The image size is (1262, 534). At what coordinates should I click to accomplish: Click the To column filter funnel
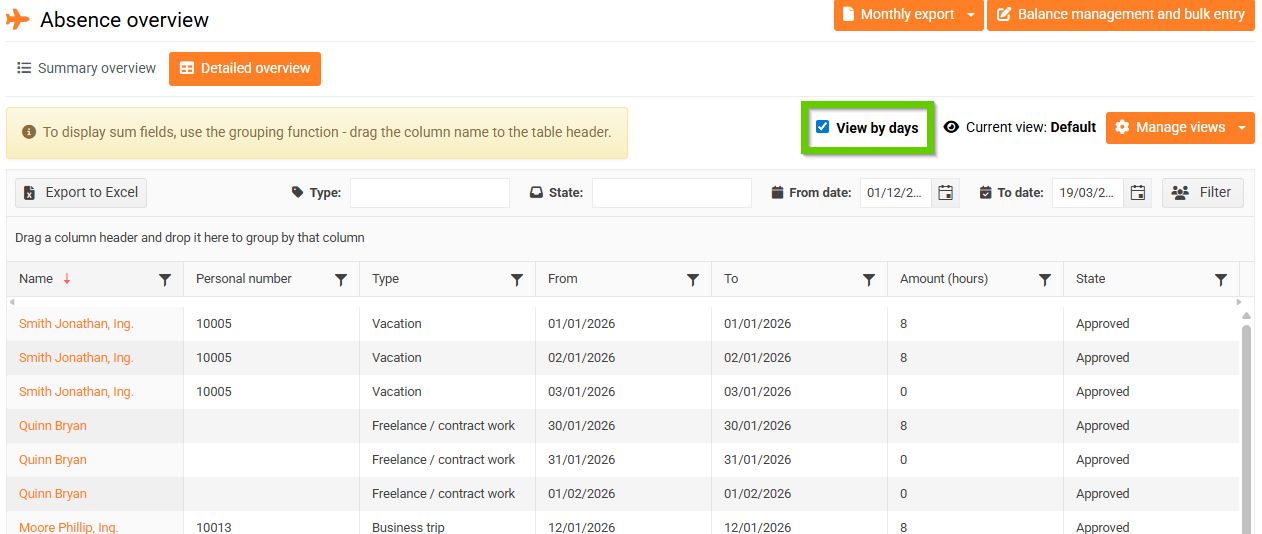click(x=869, y=281)
